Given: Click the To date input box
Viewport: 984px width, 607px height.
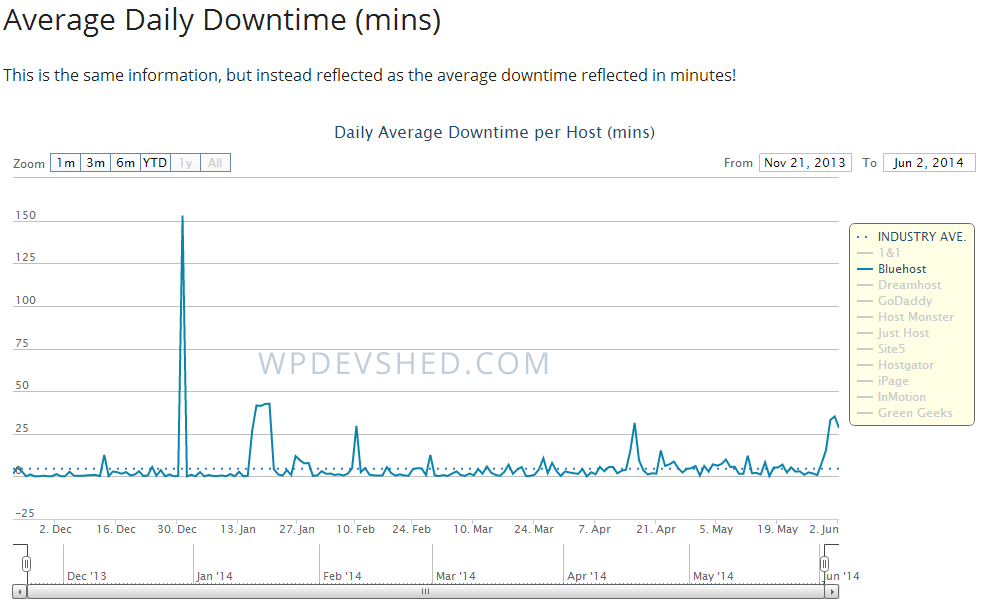Looking at the screenshot, I should point(928,163).
